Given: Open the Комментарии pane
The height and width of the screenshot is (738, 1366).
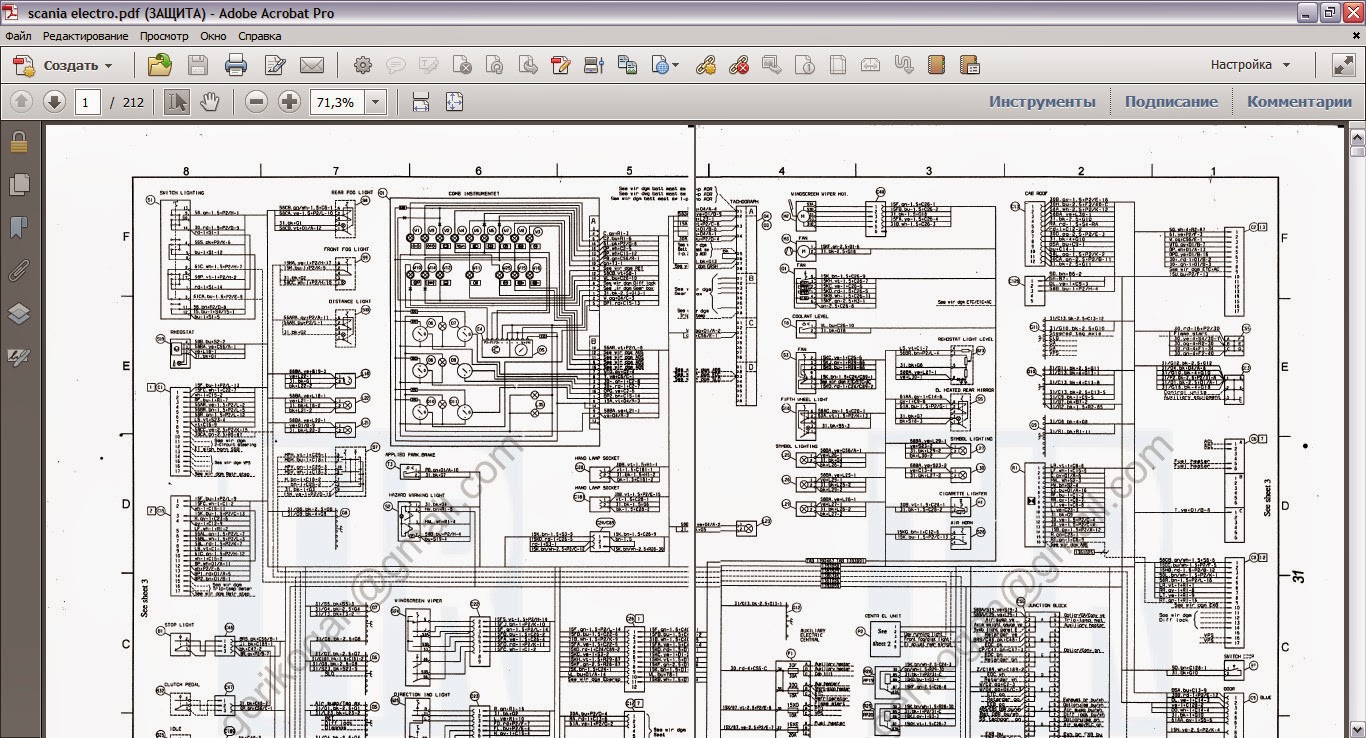Looking at the screenshot, I should tap(1299, 101).
